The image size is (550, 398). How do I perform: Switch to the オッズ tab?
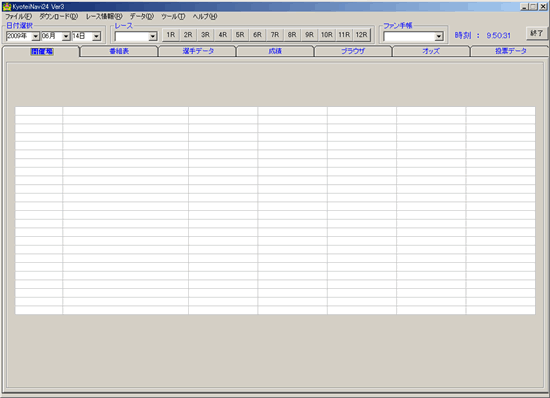[x=431, y=51]
